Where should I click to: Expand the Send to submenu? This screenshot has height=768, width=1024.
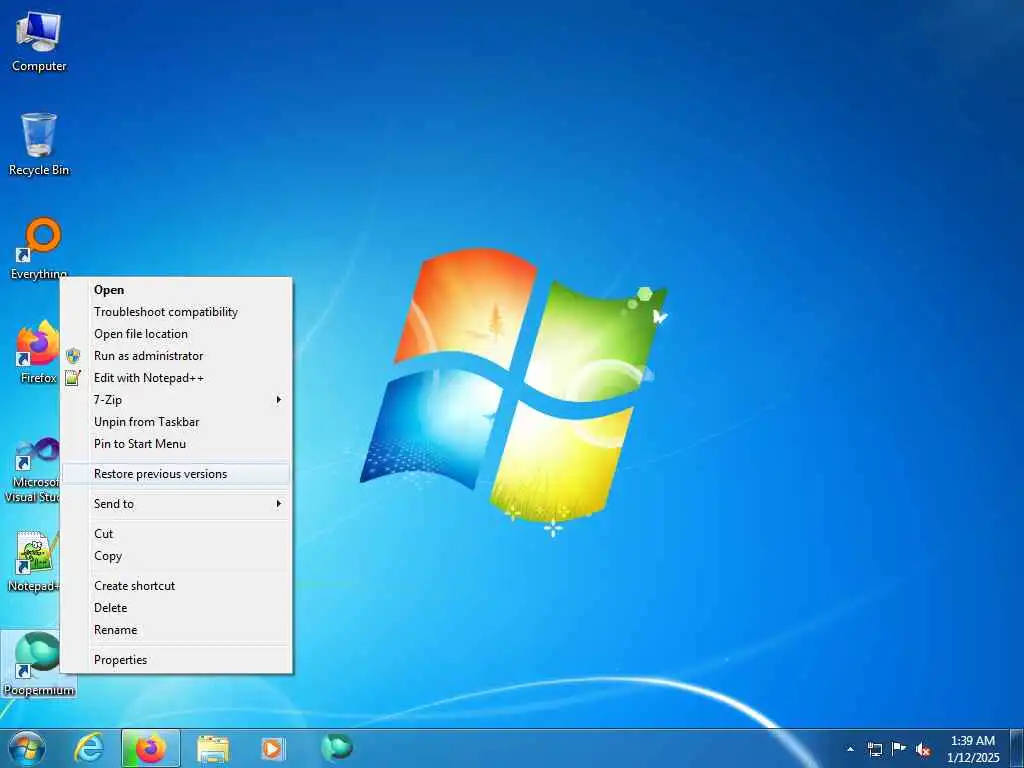175,504
